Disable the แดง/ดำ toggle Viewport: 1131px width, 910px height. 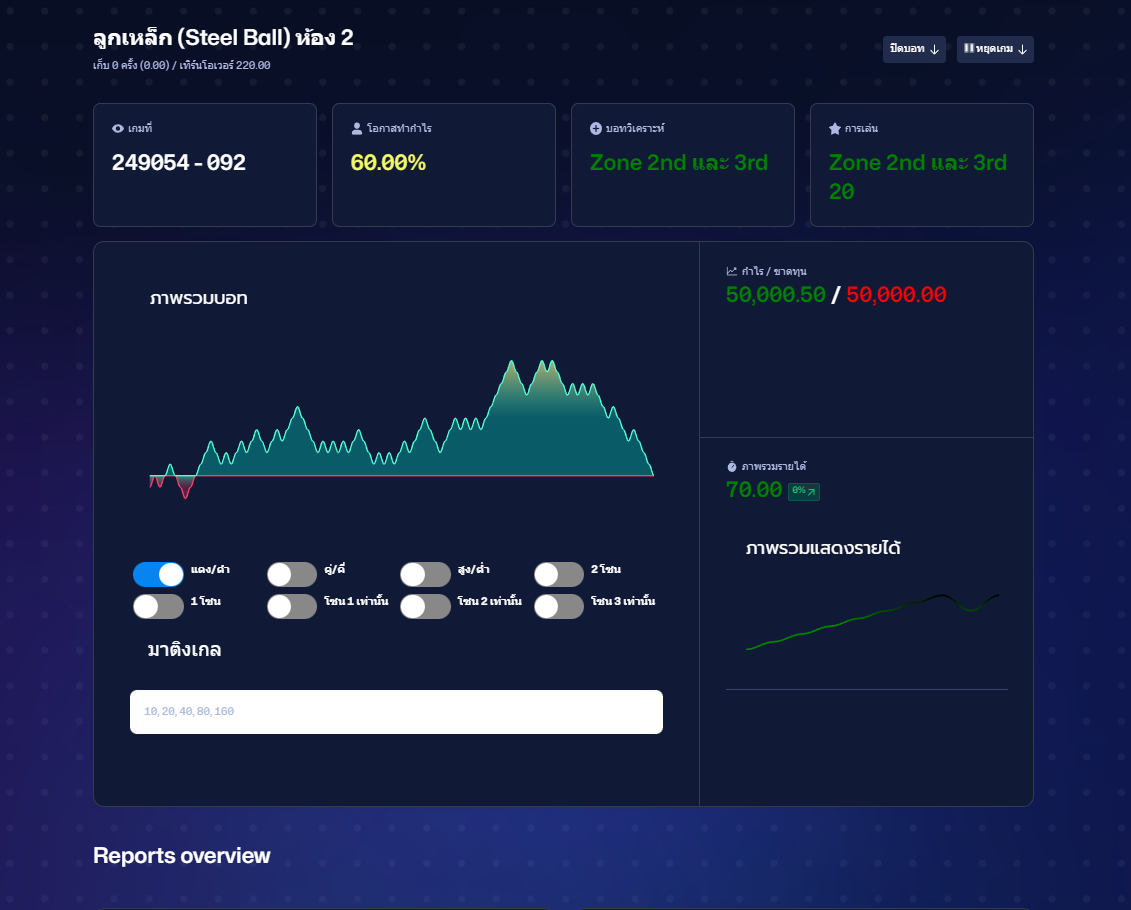tap(158, 574)
